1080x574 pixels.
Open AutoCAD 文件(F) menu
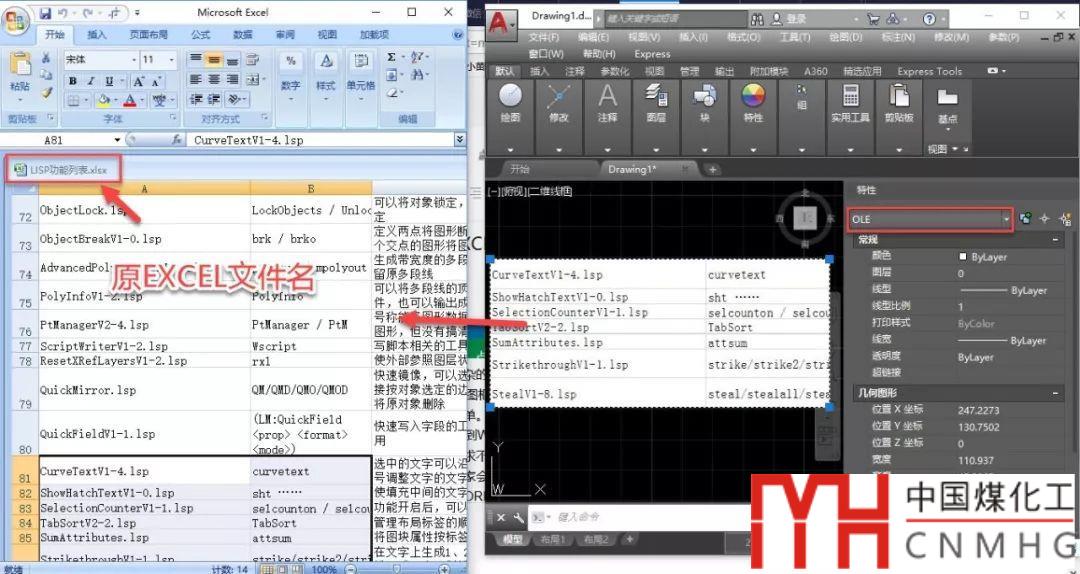[543, 37]
